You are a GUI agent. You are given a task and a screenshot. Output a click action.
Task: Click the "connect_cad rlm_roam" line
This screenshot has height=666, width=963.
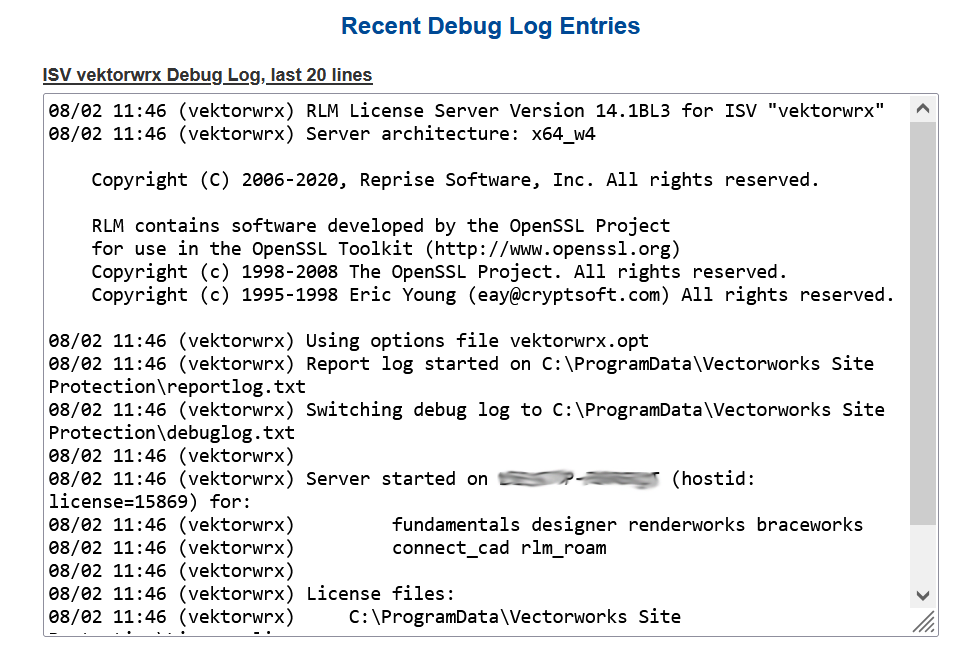[327, 548]
